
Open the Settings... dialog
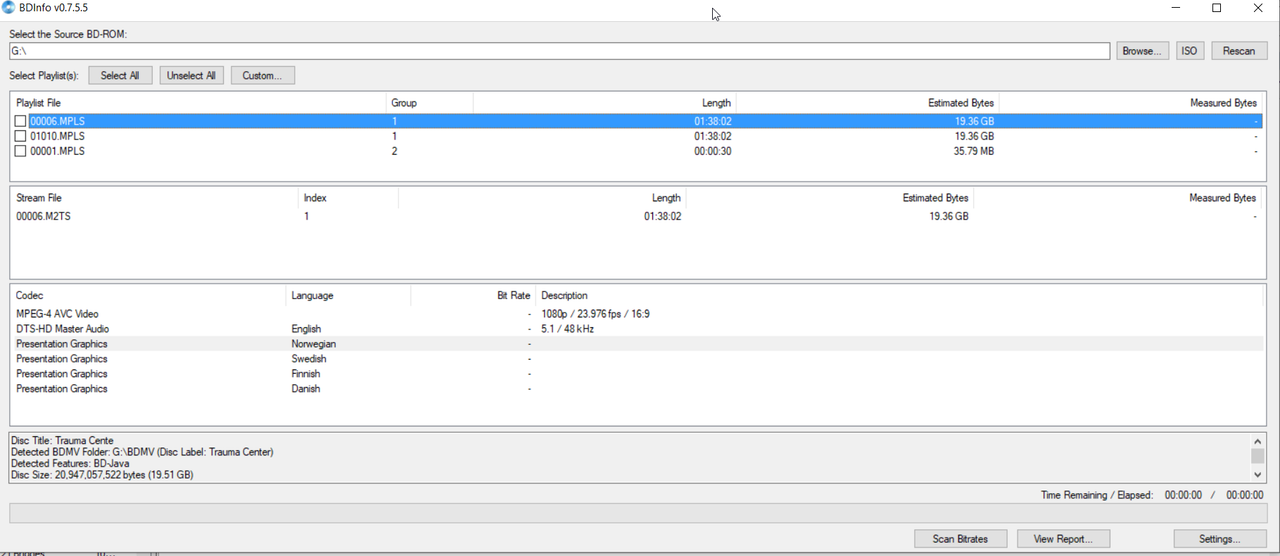pyautogui.click(x=1220, y=539)
